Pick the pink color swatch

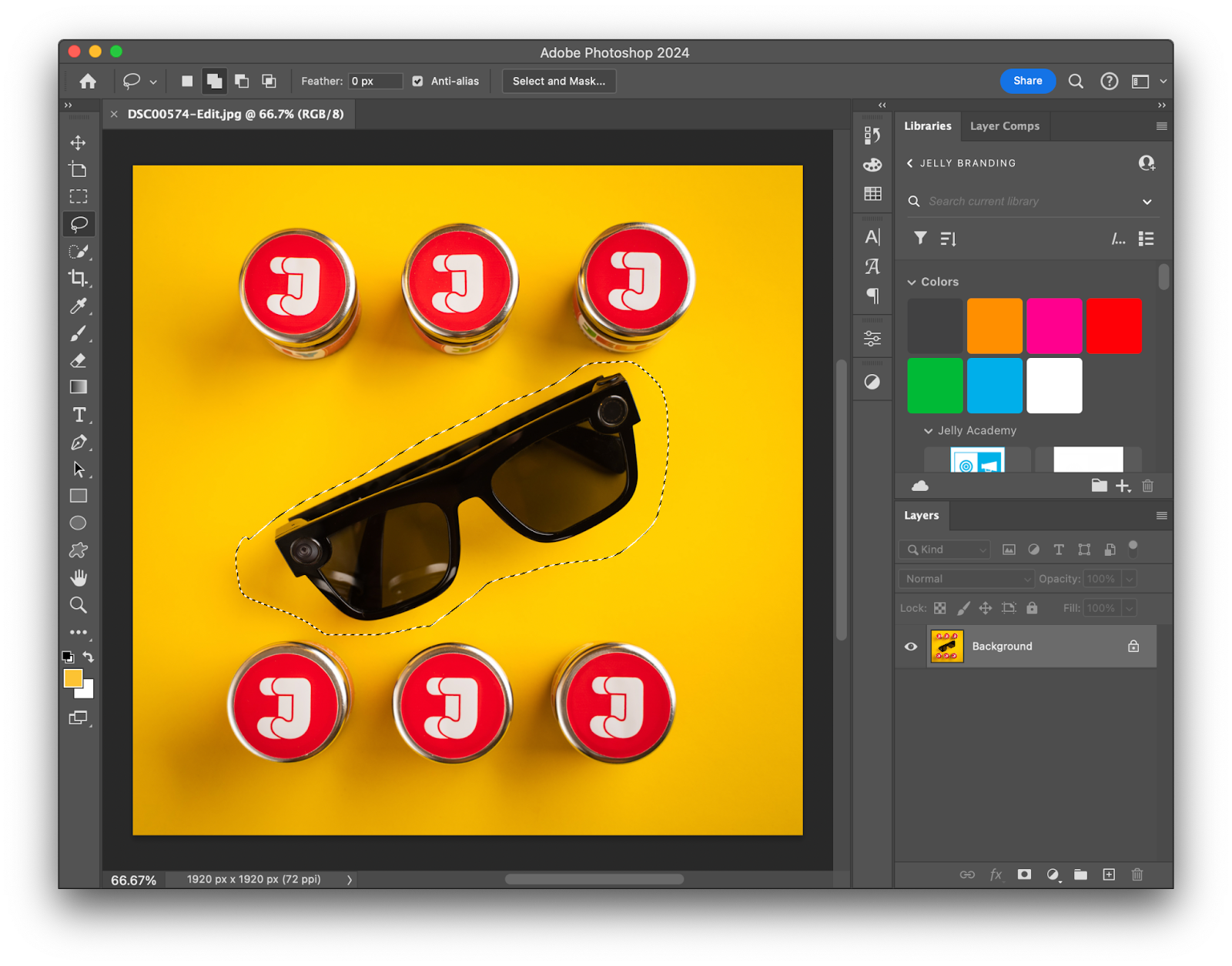click(x=1054, y=326)
